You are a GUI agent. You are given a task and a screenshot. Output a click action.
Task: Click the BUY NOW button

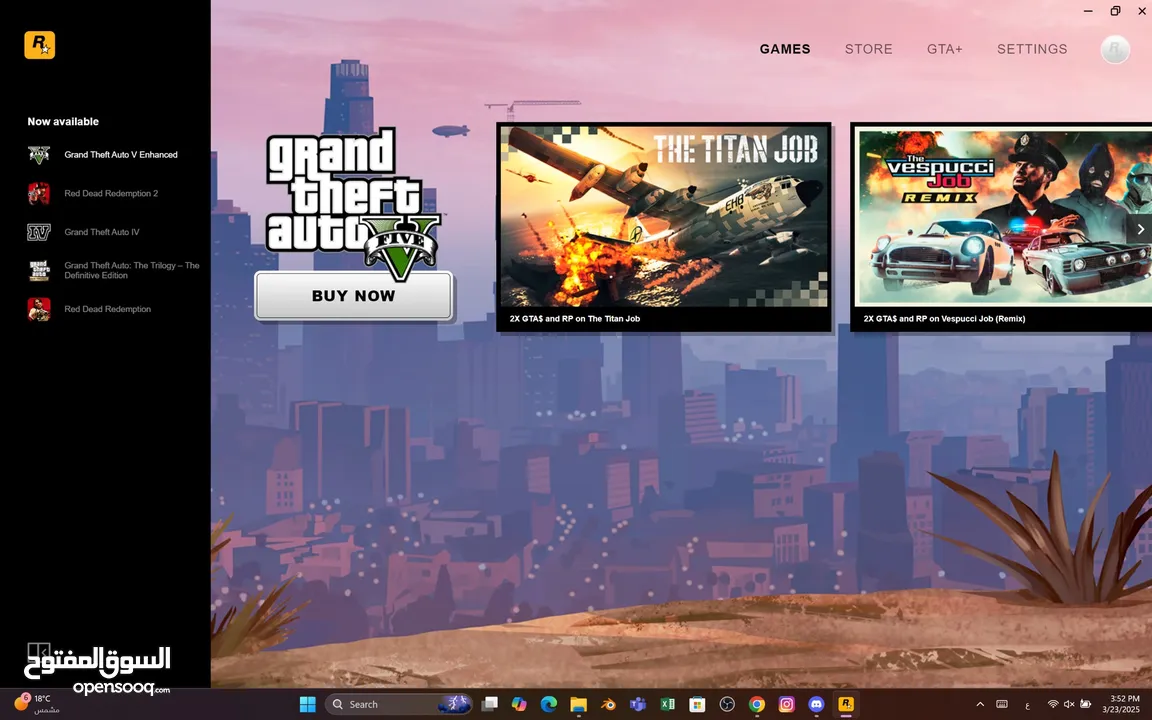point(353,295)
